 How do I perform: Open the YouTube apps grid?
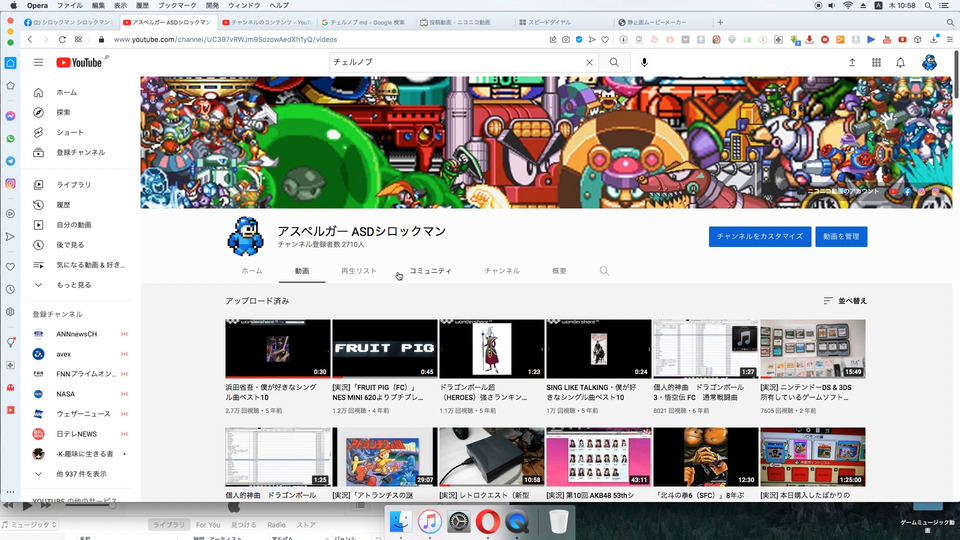point(876,62)
